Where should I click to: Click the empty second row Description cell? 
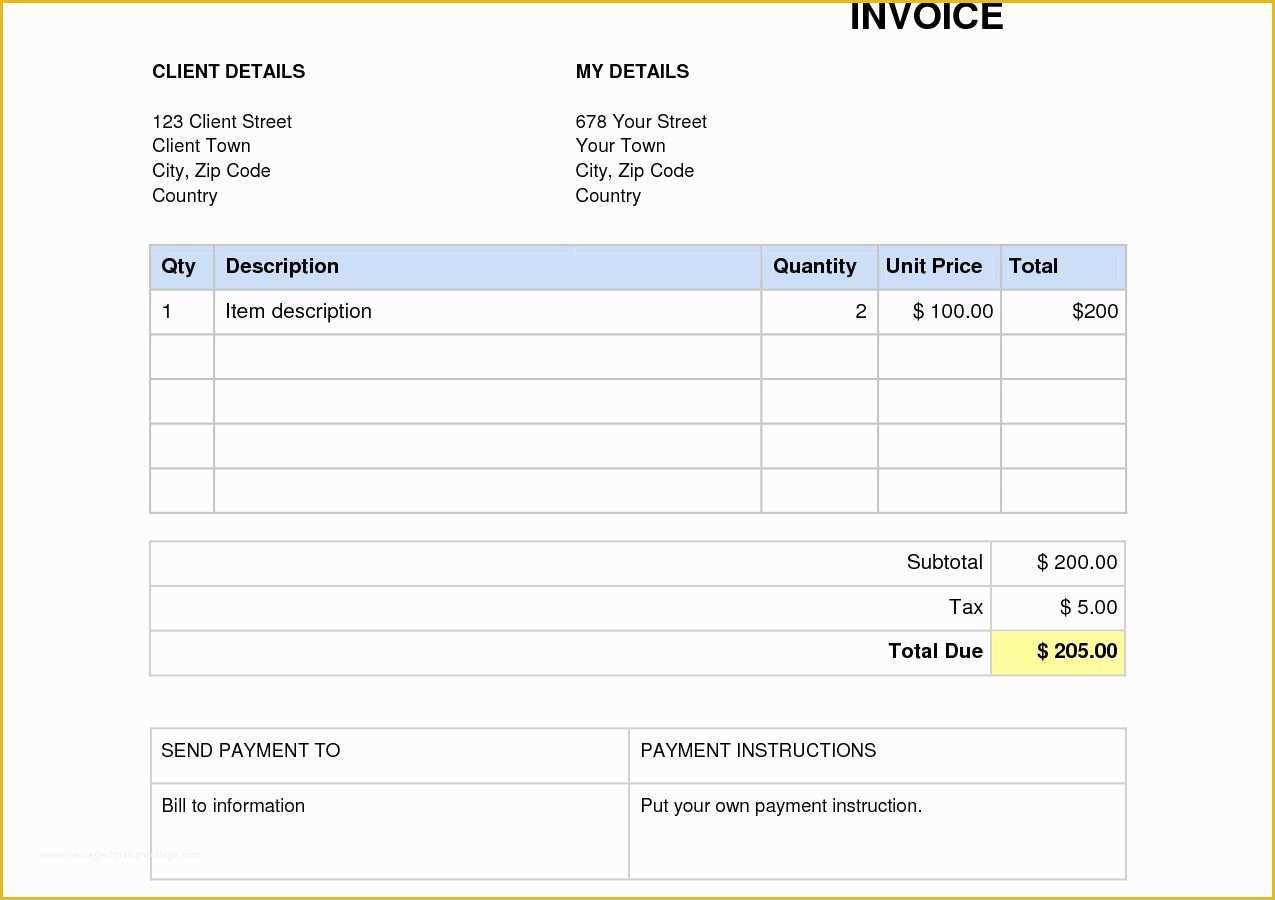(x=487, y=356)
